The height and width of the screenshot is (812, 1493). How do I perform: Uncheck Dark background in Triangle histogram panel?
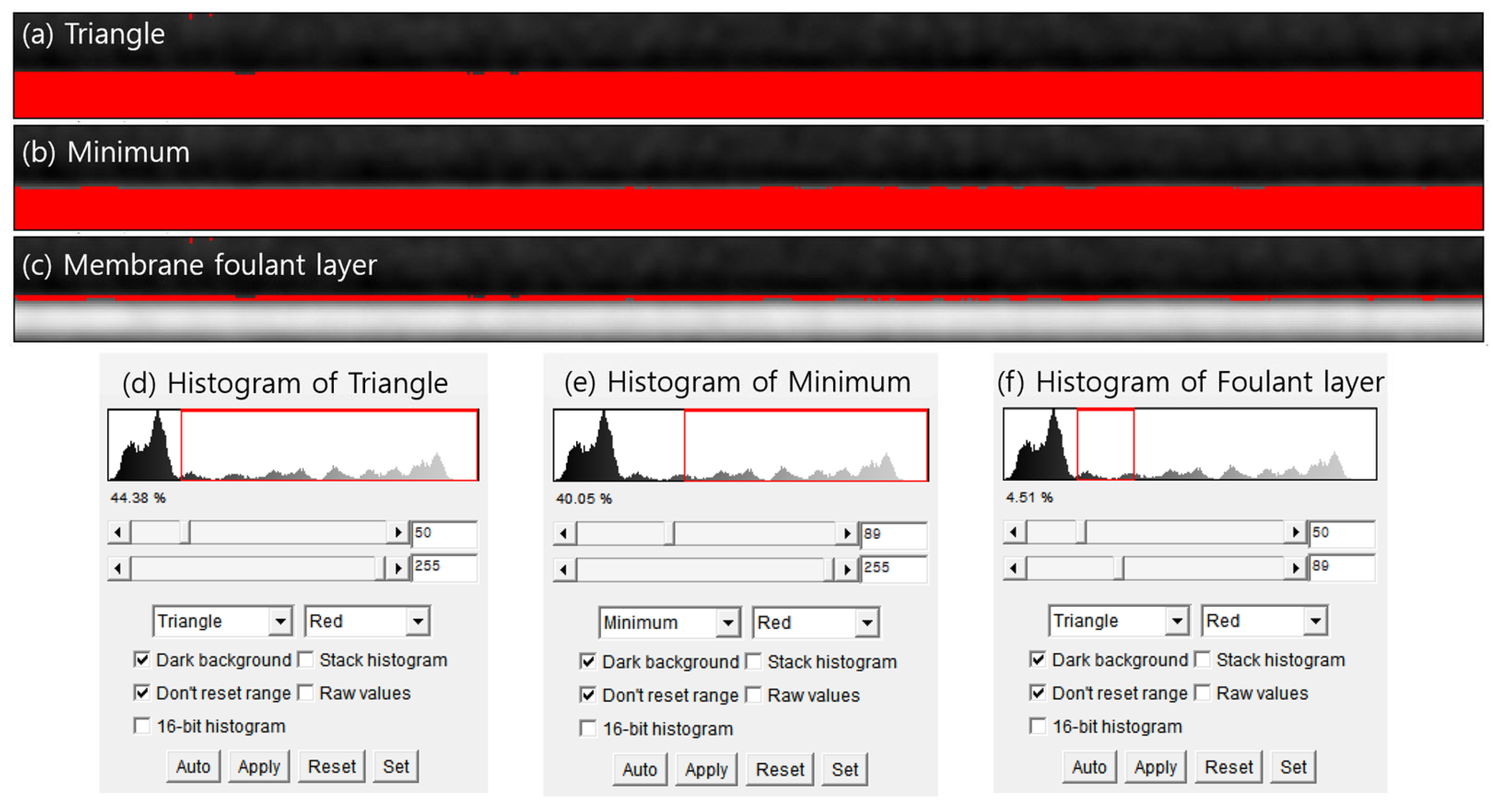coord(141,660)
